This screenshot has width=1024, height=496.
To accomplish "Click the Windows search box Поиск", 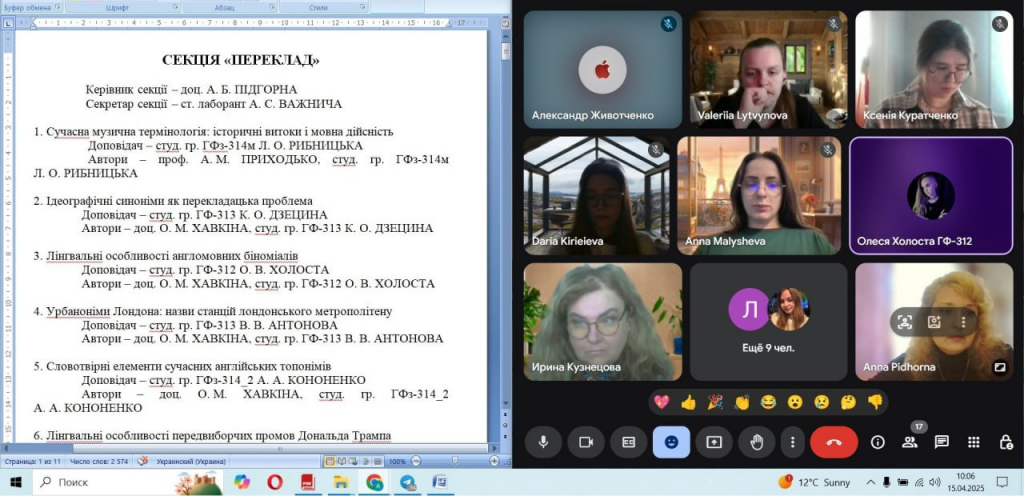I will [100, 482].
